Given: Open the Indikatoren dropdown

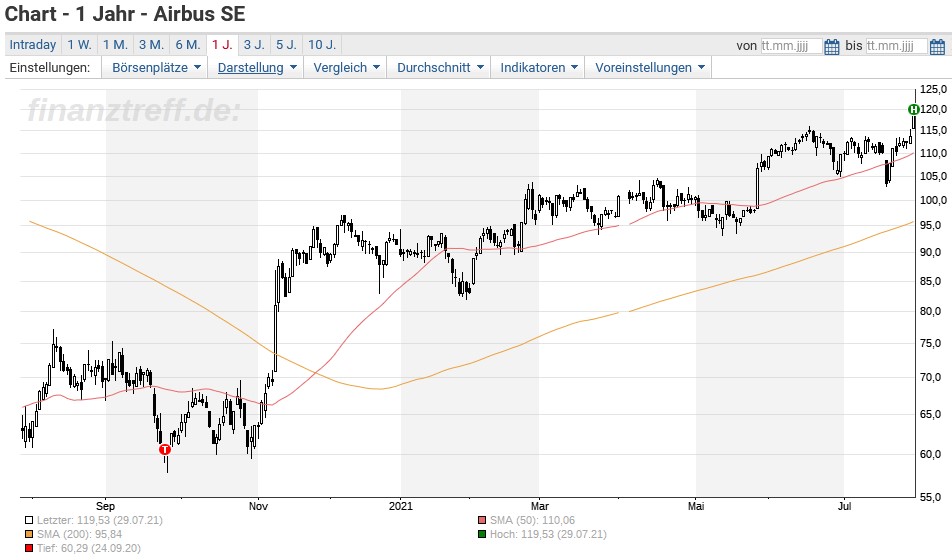Looking at the screenshot, I should pos(539,67).
